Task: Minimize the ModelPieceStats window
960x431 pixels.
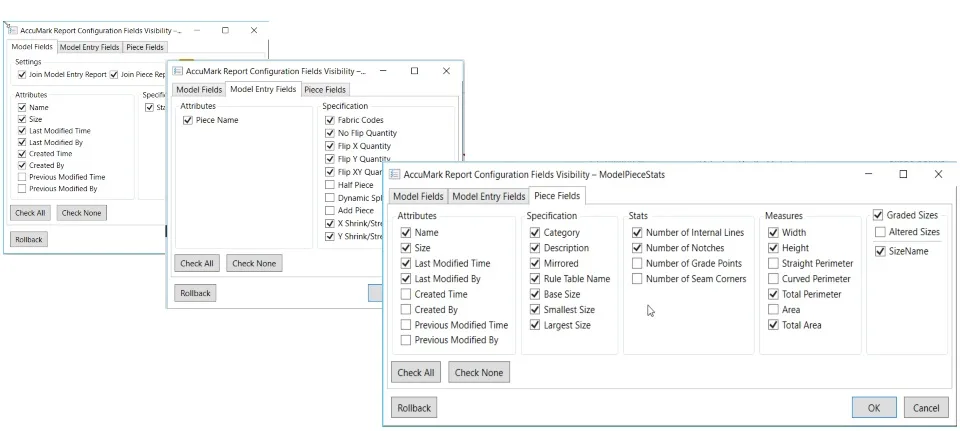Action: click(x=869, y=174)
